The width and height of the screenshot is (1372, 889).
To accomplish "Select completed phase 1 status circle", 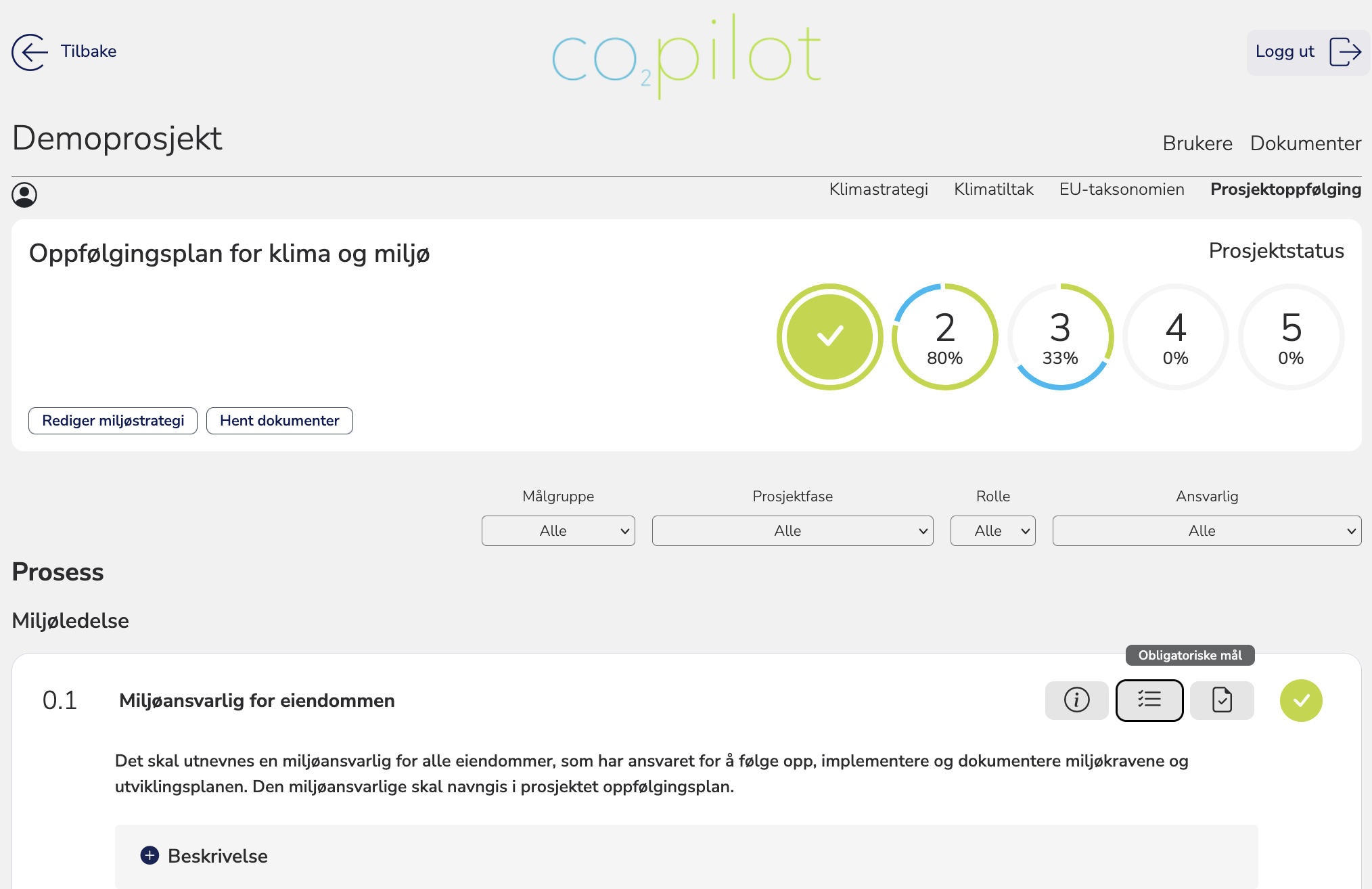I will tap(829, 337).
